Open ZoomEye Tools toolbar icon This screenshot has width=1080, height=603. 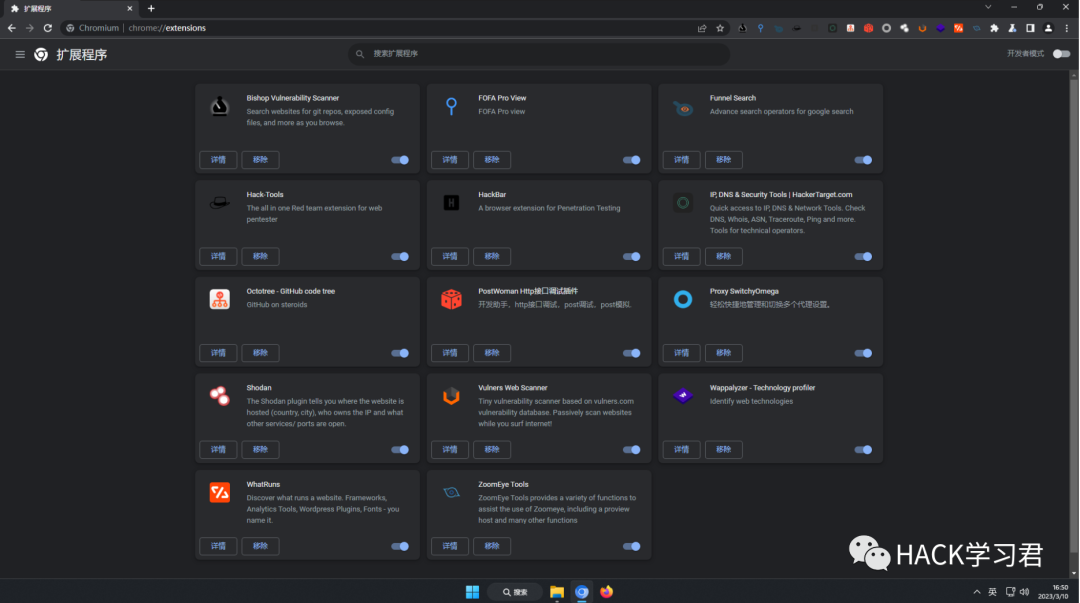click(976, 28)
